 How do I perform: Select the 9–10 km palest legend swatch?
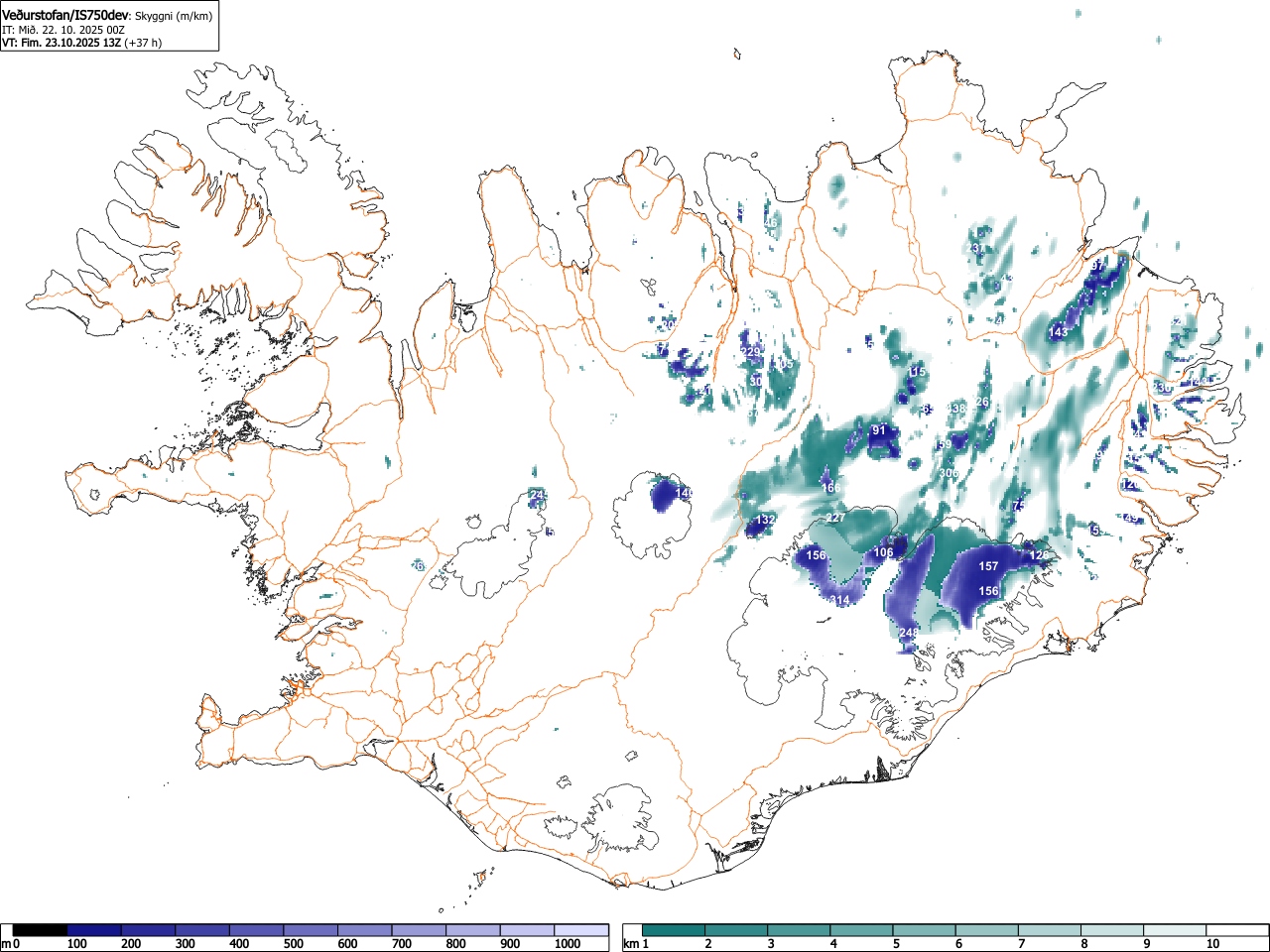[x=1175, y=930]
